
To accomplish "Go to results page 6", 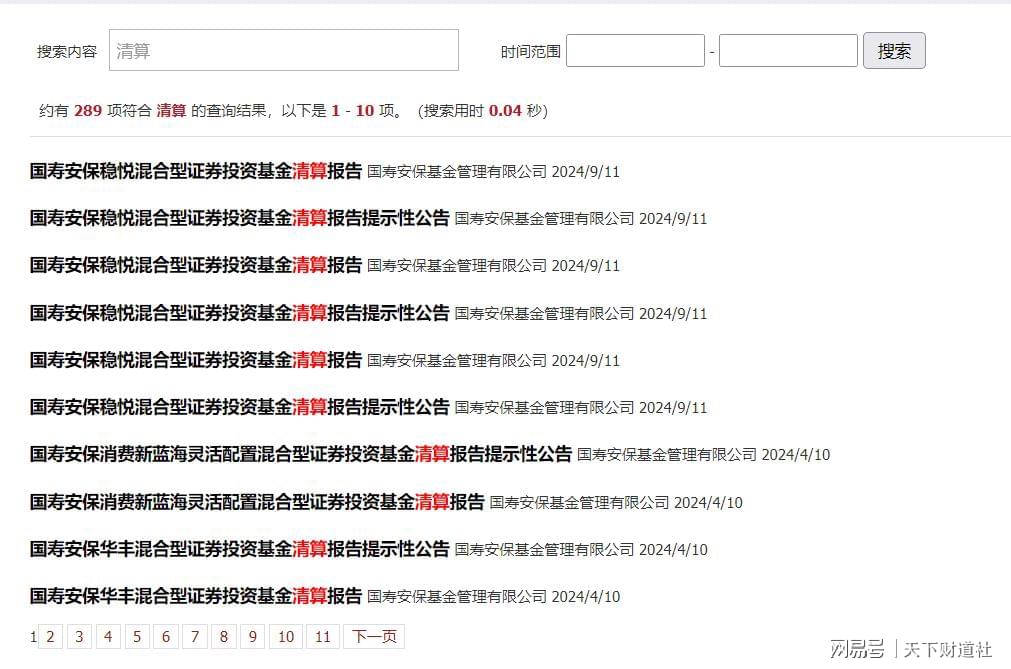I will pyautogui.click(x=166, y=637).
